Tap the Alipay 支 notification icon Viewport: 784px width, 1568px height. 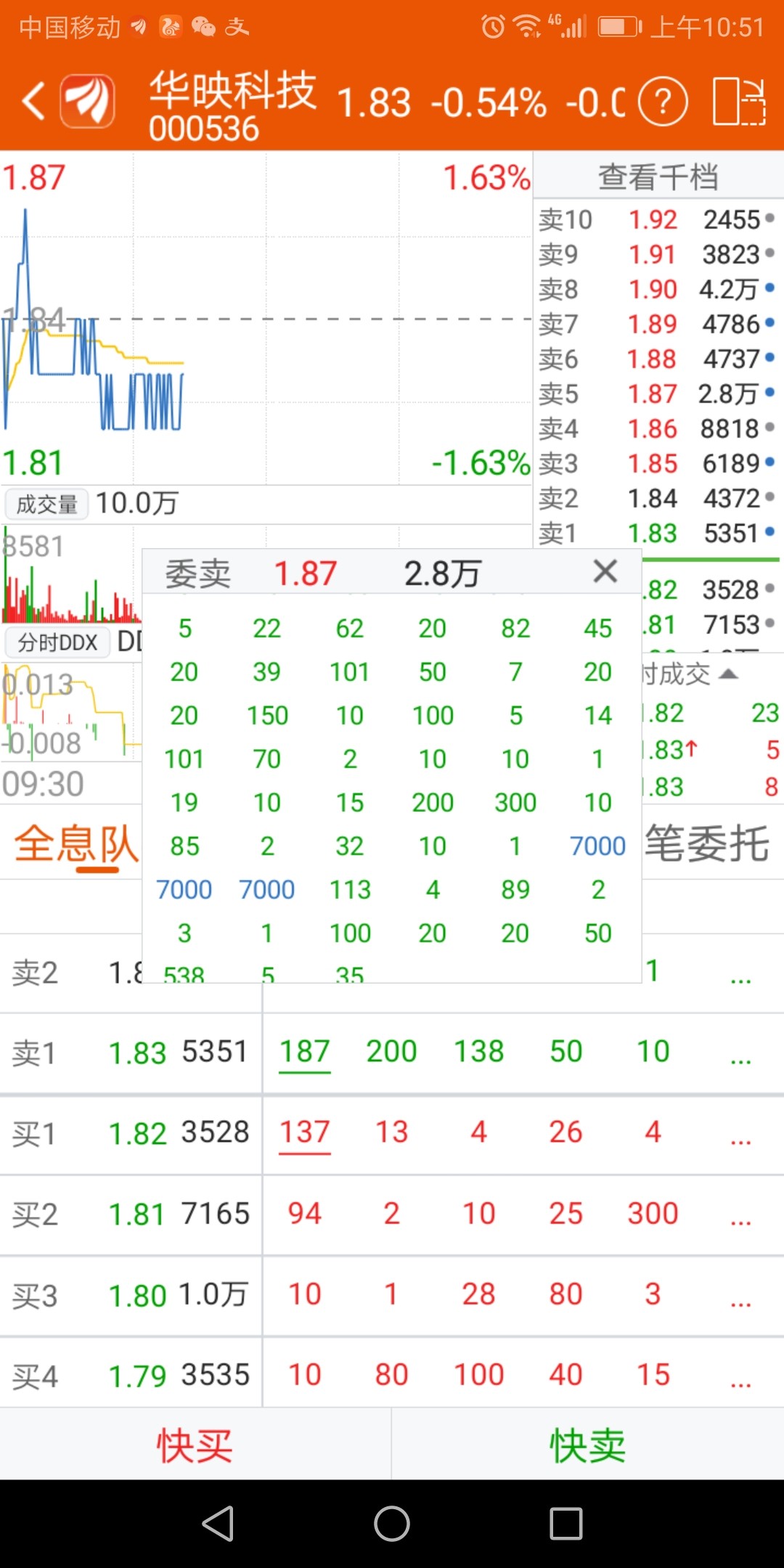[237, 27]
